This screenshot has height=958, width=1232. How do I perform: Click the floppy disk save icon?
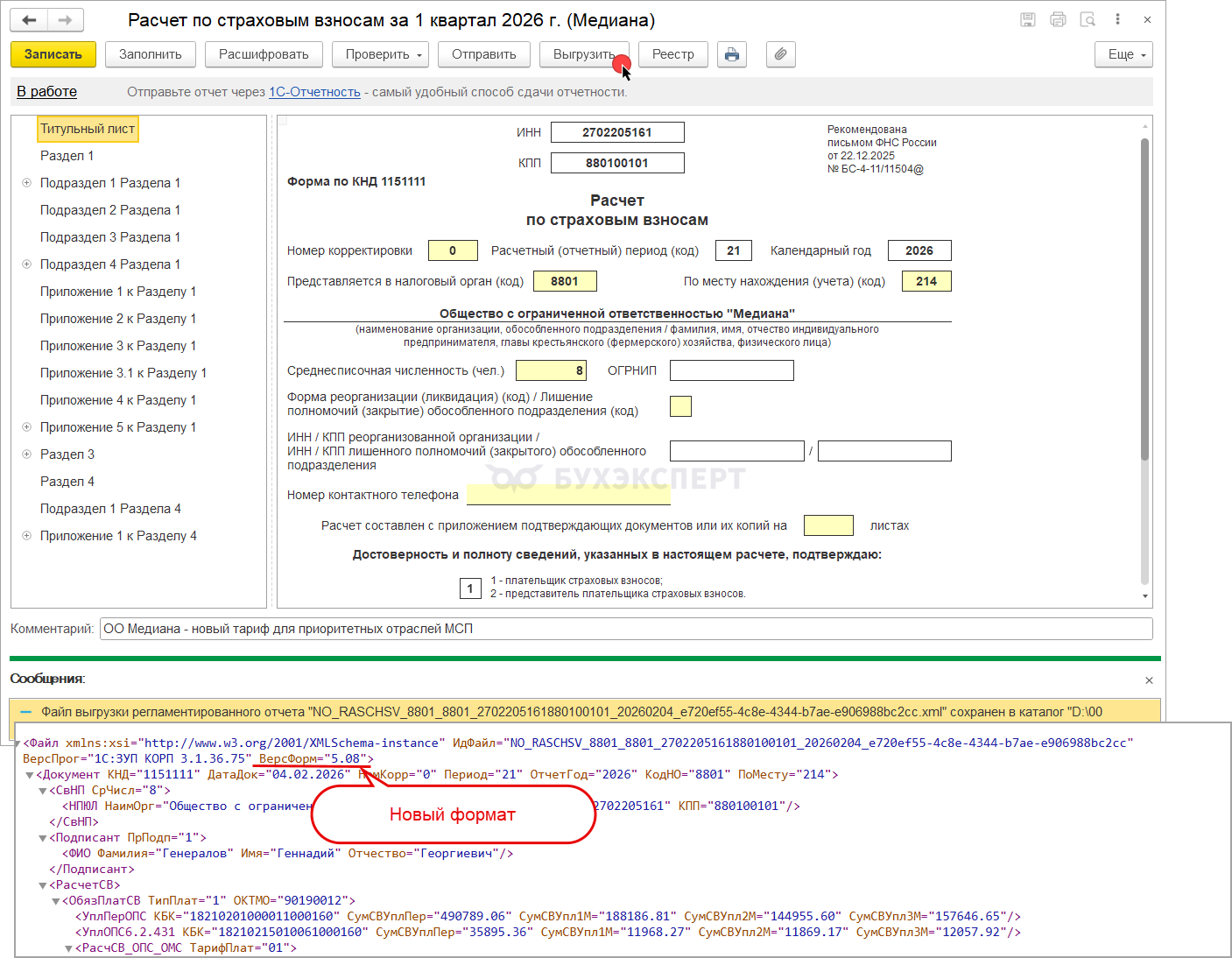[1028, 19]
